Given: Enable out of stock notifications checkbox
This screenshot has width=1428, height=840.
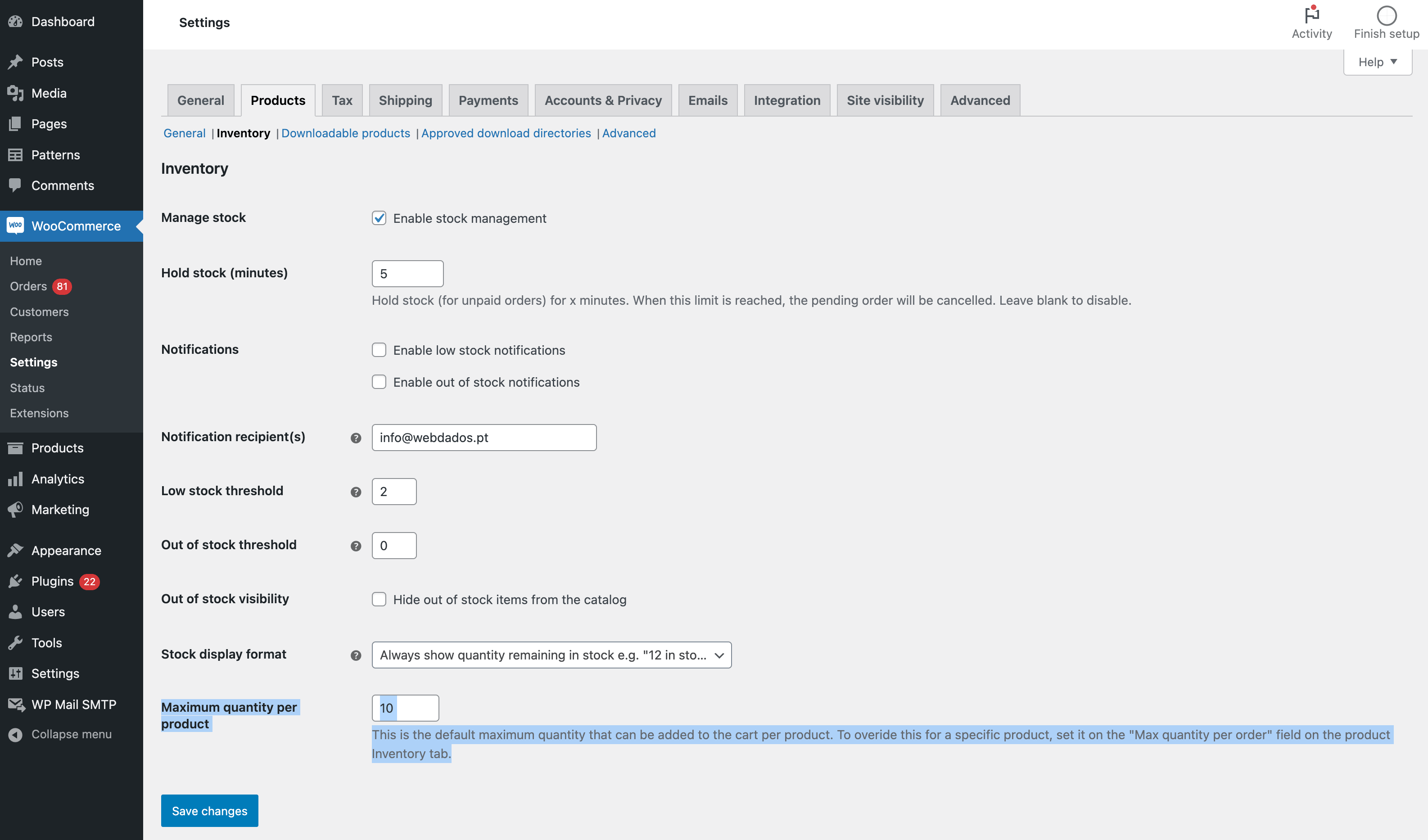Looking at the screenshot, I should (379, 381).
